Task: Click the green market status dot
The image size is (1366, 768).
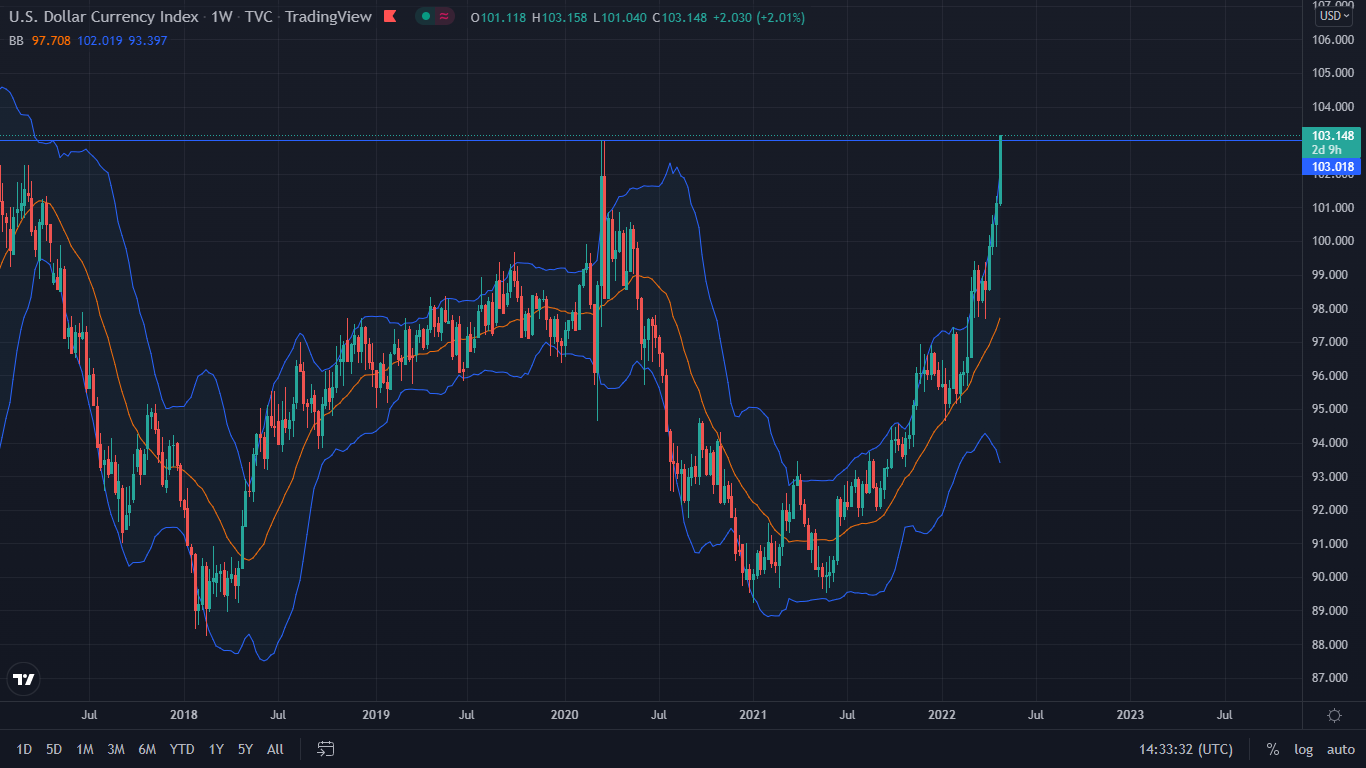Action: 426,17
